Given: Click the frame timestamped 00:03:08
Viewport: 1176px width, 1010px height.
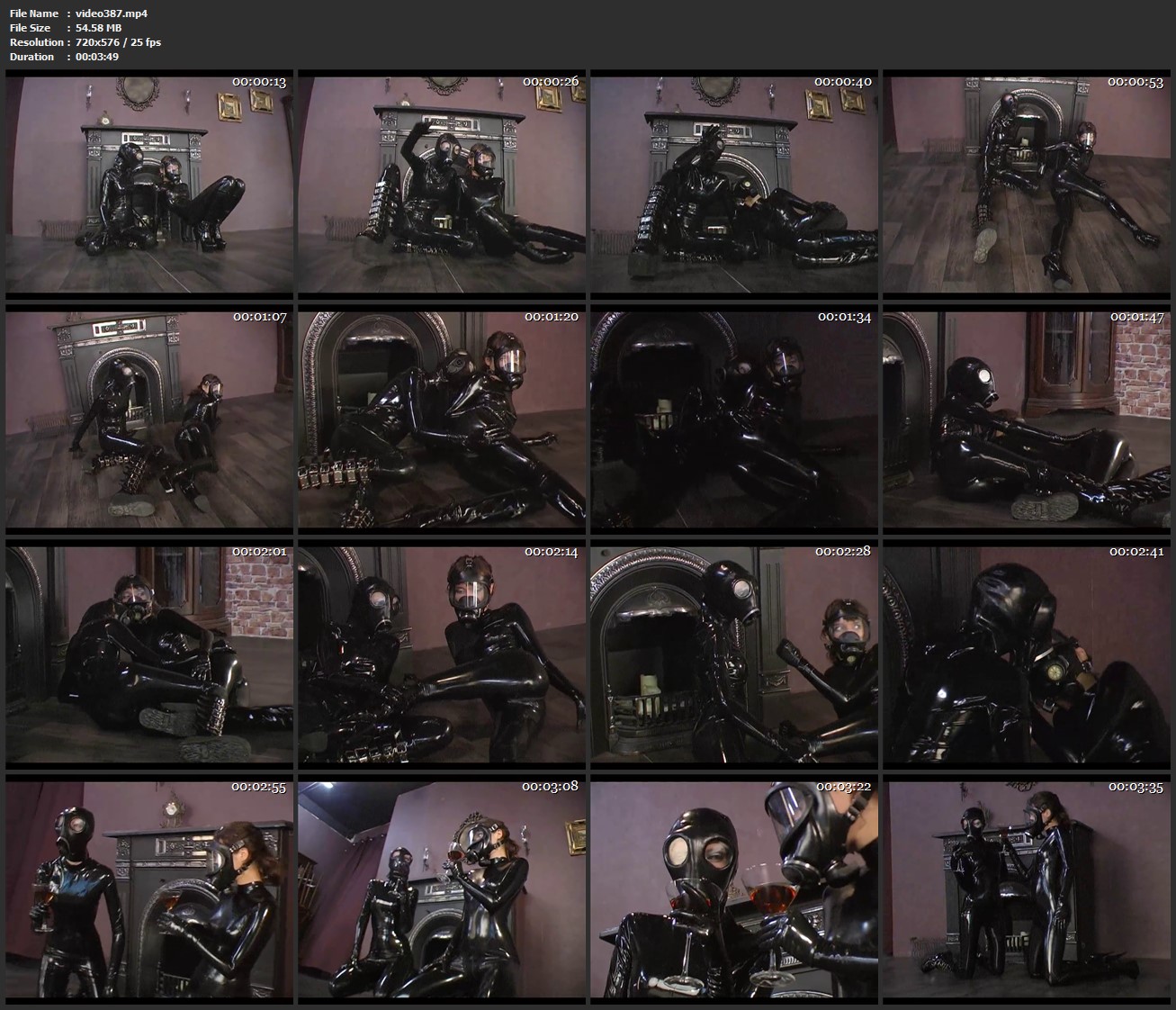Looking at the screenshot, I should pyautogui.click(x=442, y=888).
